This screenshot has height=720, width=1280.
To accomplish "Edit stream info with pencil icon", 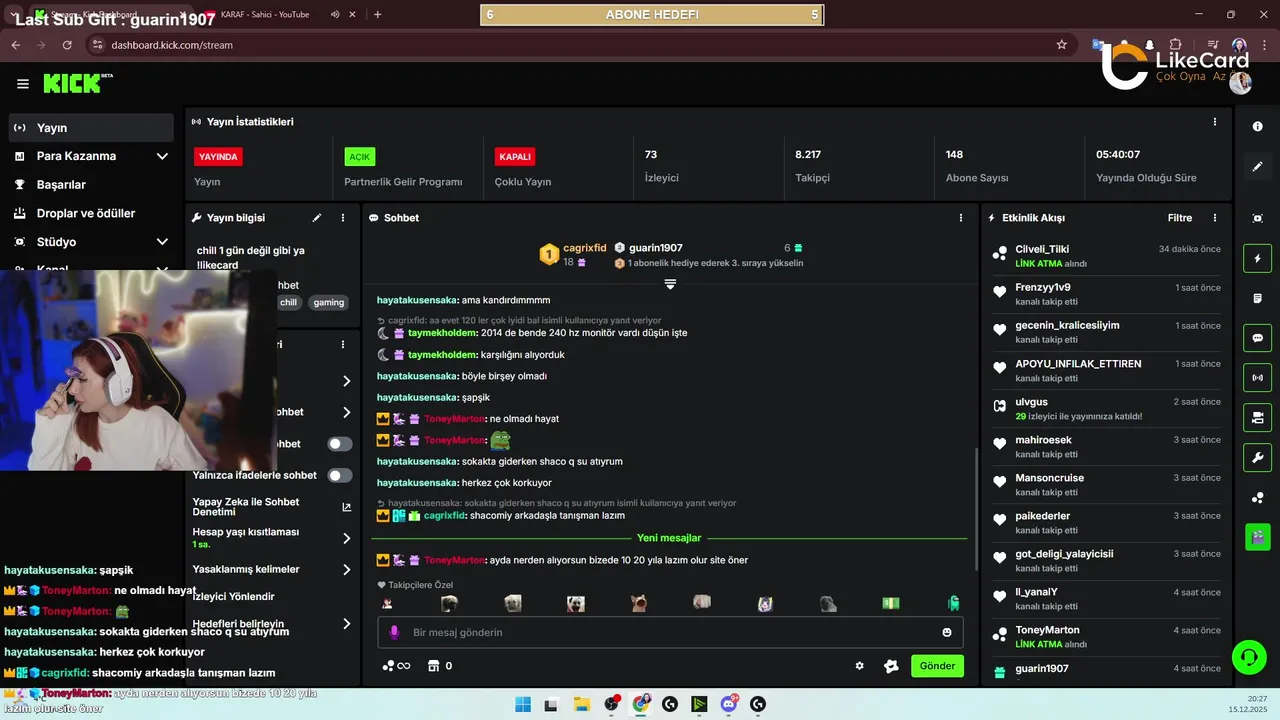I will (317, 218).
